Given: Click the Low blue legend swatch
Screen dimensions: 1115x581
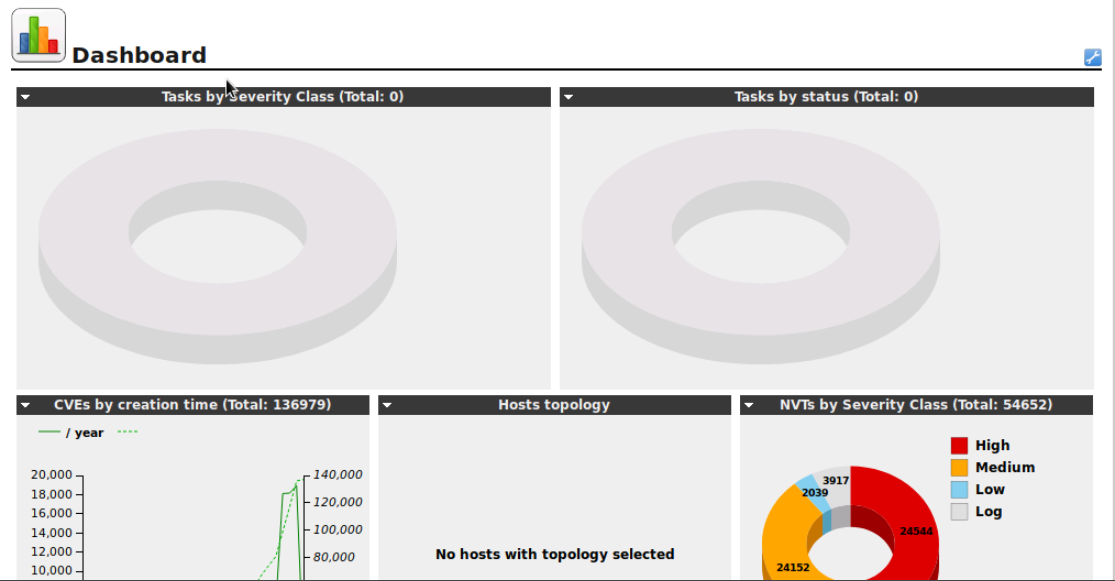Looking at the screenshot, I should click(x=959, y=490).
